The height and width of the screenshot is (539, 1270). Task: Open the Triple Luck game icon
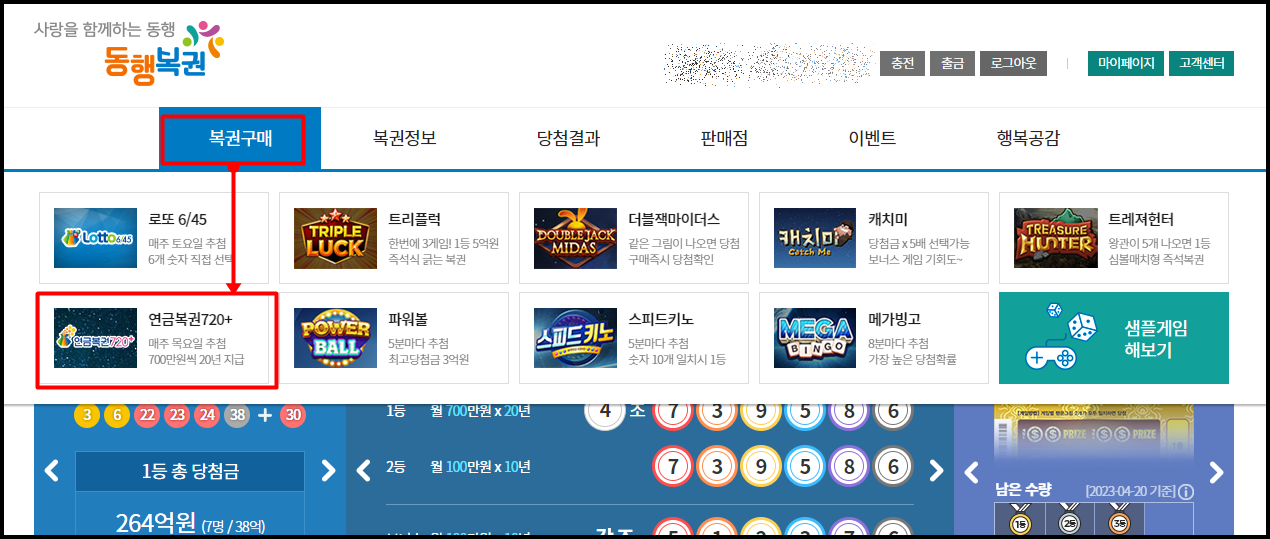(335, 237)
